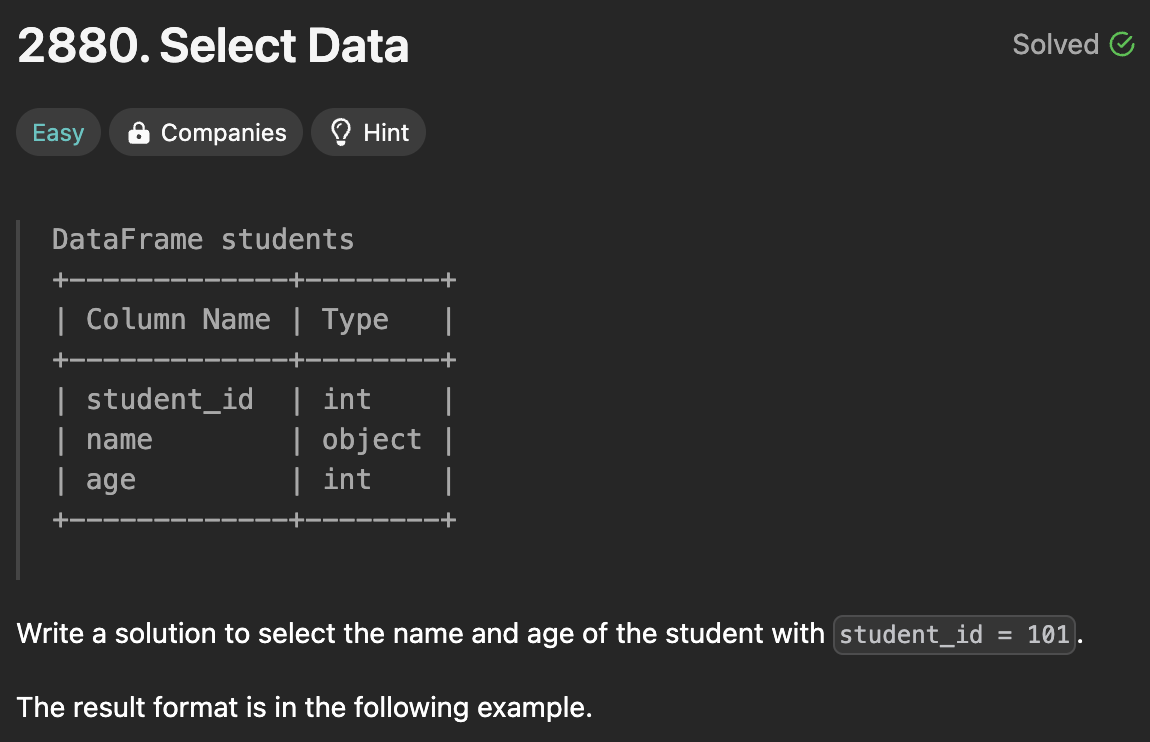Click the age row in schema table
Image resolution: width=1150 pixels, height=742 pixels.
[110, 480]
